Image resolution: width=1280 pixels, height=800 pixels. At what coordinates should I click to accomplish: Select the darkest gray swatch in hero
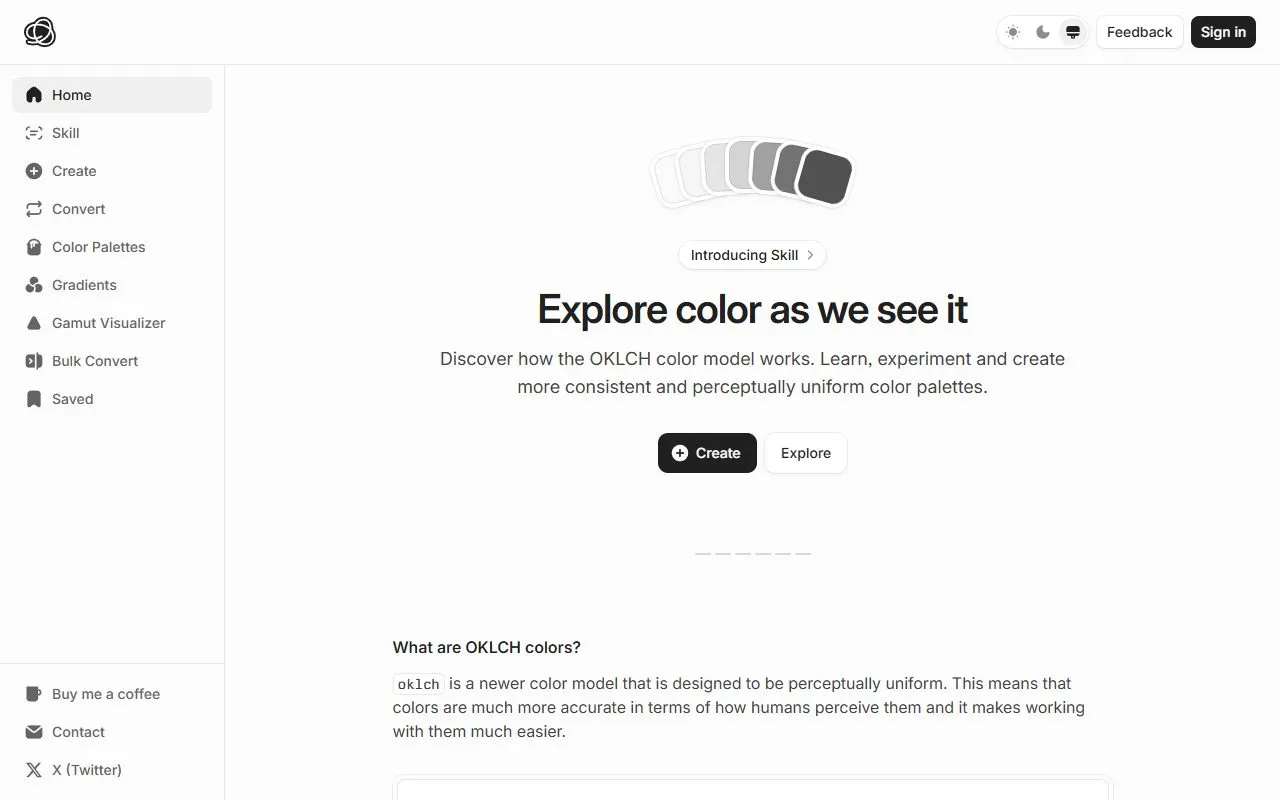click(x=826, y=177)
